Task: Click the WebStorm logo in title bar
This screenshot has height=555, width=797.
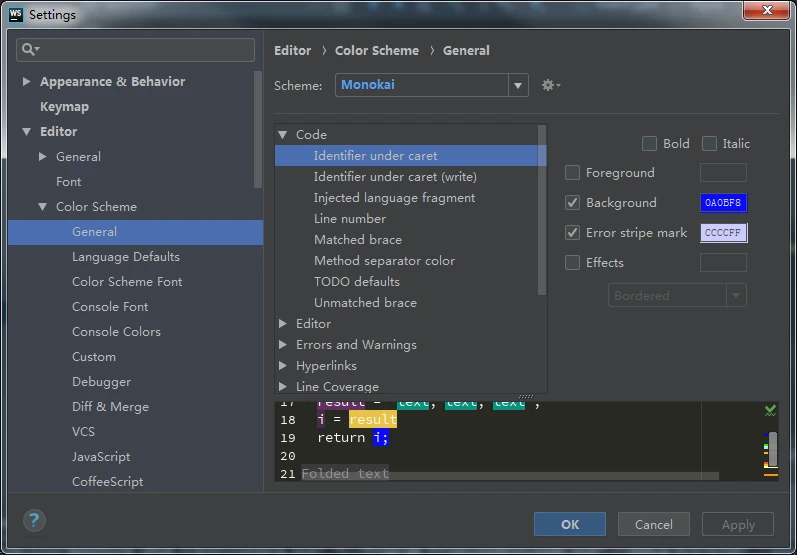Action: 15,14
